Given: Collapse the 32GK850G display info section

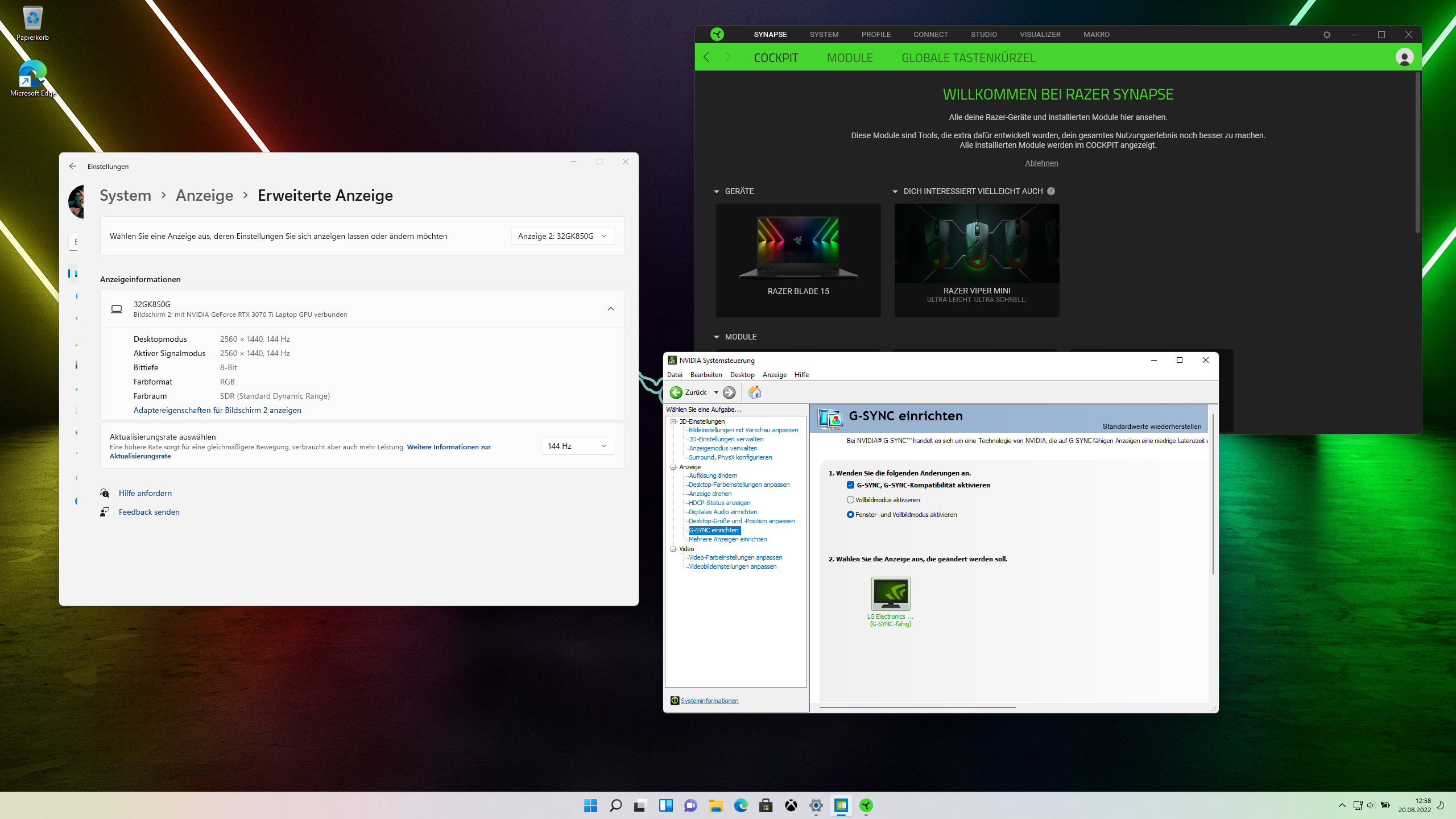Looking at the screenshot, I should point(610,309).
